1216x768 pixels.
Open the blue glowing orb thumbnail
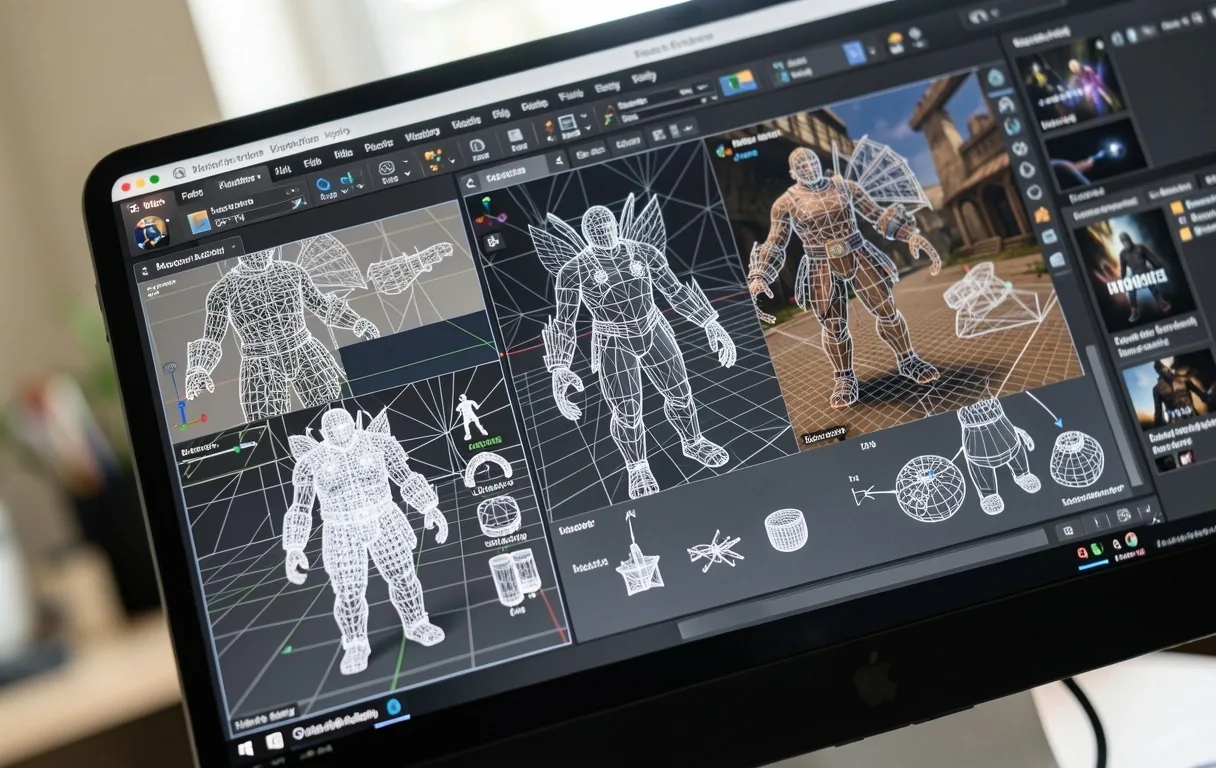(x=1095, y=155)
